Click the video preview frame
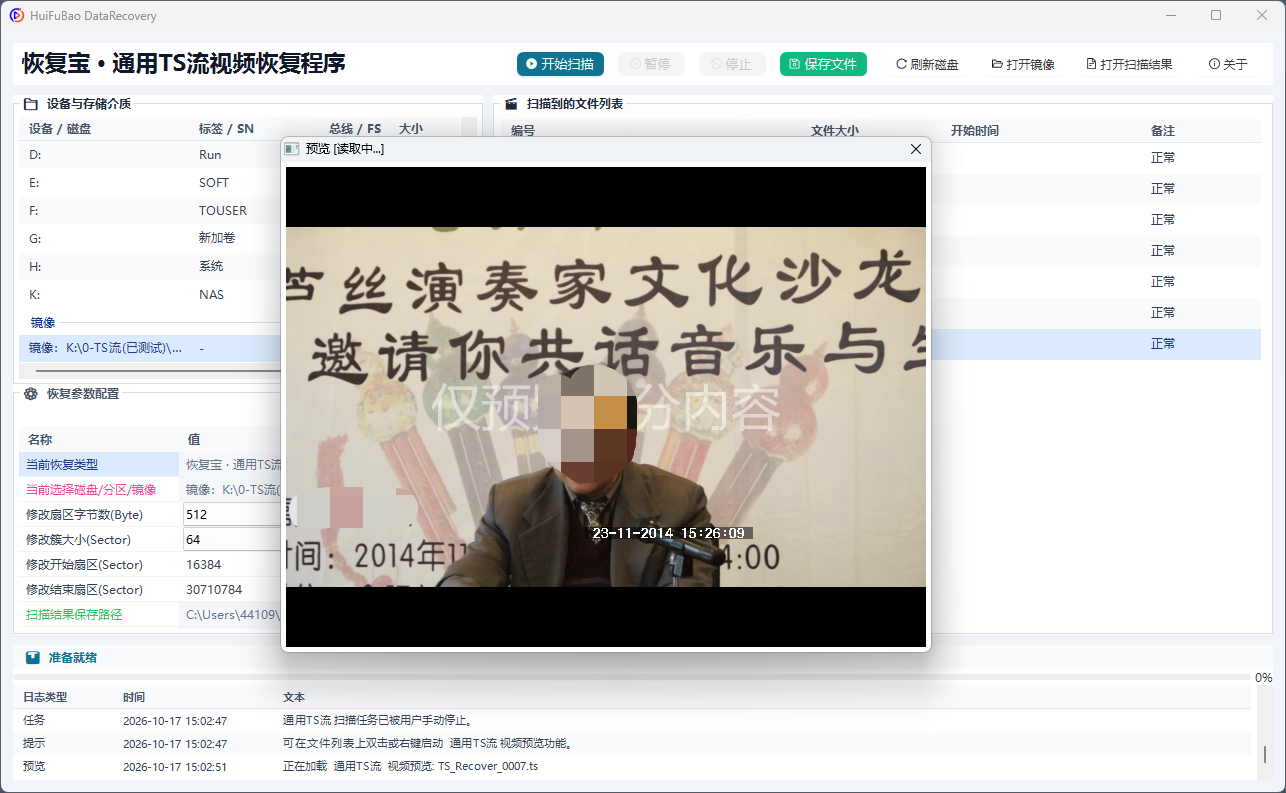The width and height of the screenshot is (1286, 793). pos(606,407)
